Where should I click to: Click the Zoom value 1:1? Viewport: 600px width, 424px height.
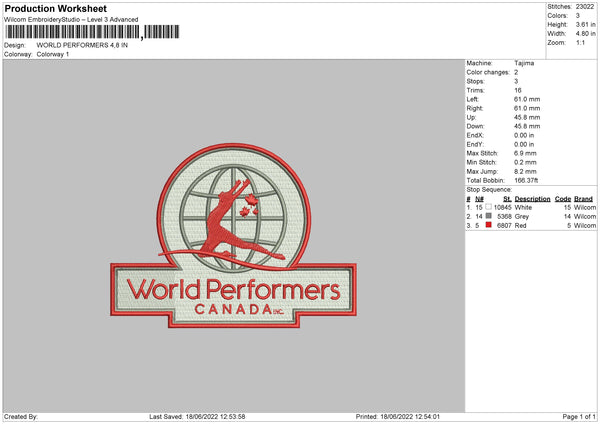coord(580,42)
